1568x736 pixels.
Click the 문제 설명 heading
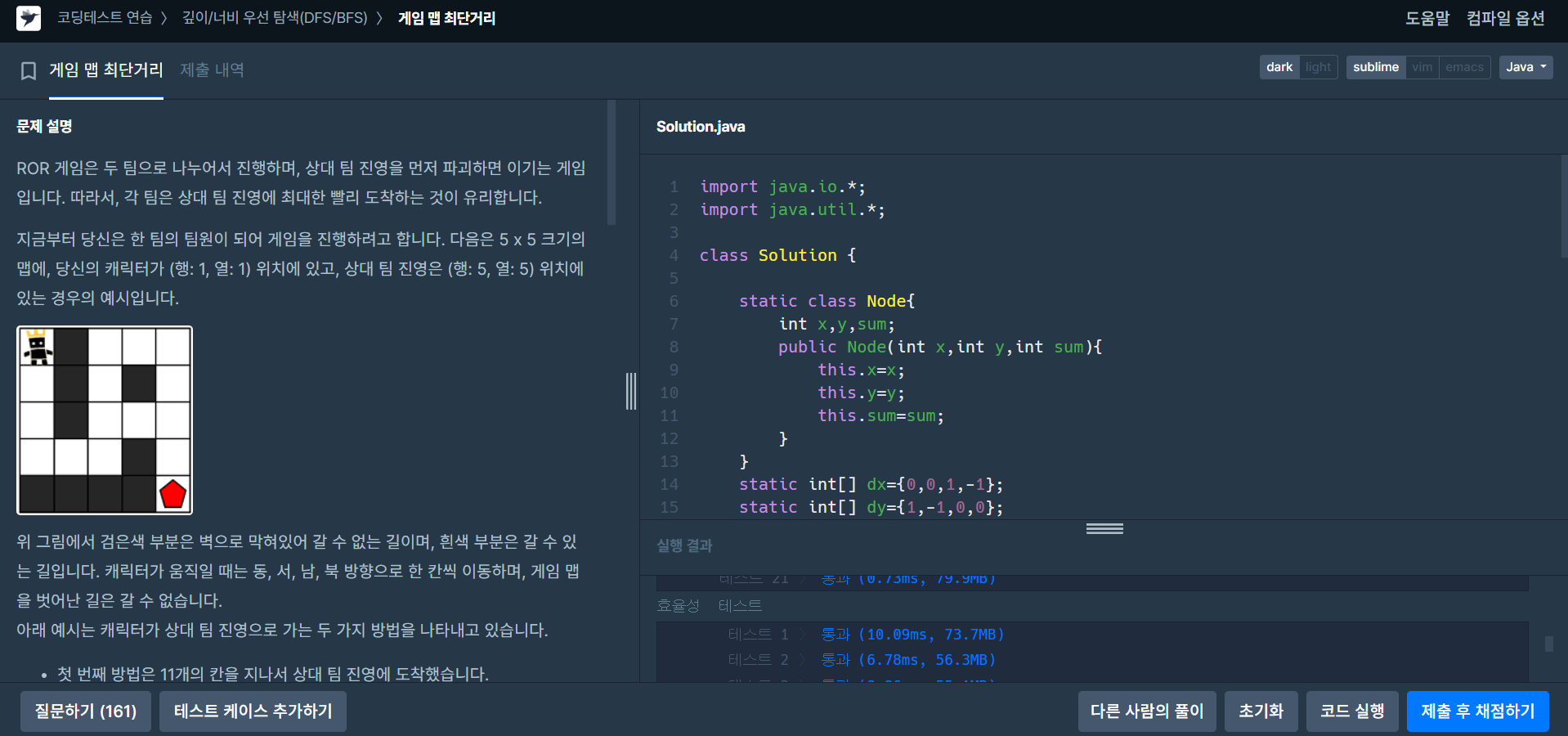coord(44,126)
